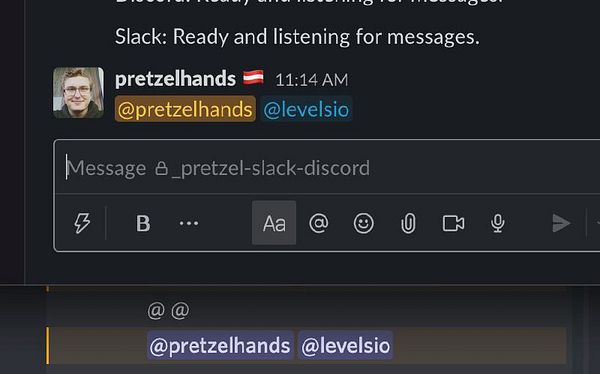Click the blue @levelsio mention in Slack
The image size is (600, 374).
(x=306, y=109)
